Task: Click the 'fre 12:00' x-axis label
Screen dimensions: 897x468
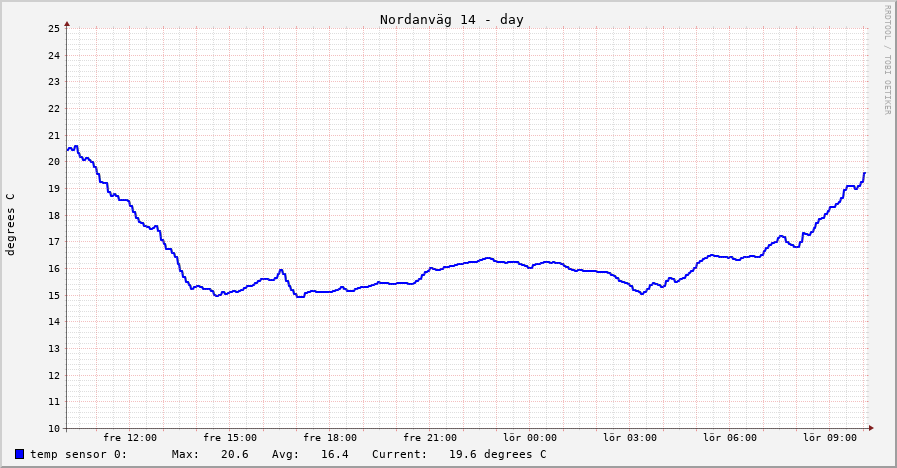Action: (x=130, y=438)
